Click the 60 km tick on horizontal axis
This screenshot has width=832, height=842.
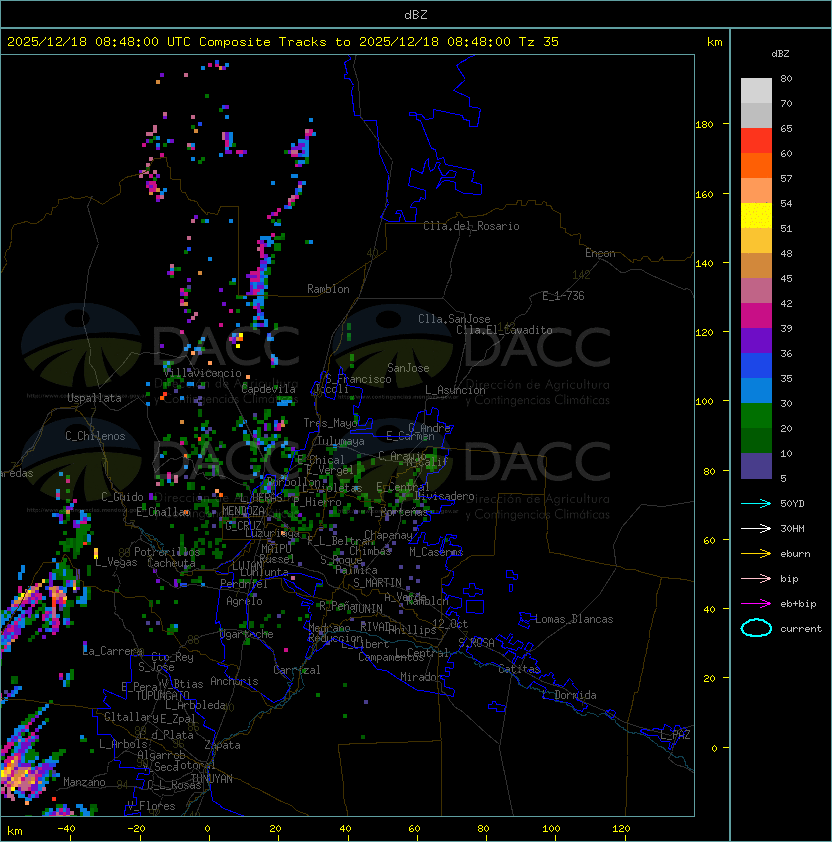point(414,829)
